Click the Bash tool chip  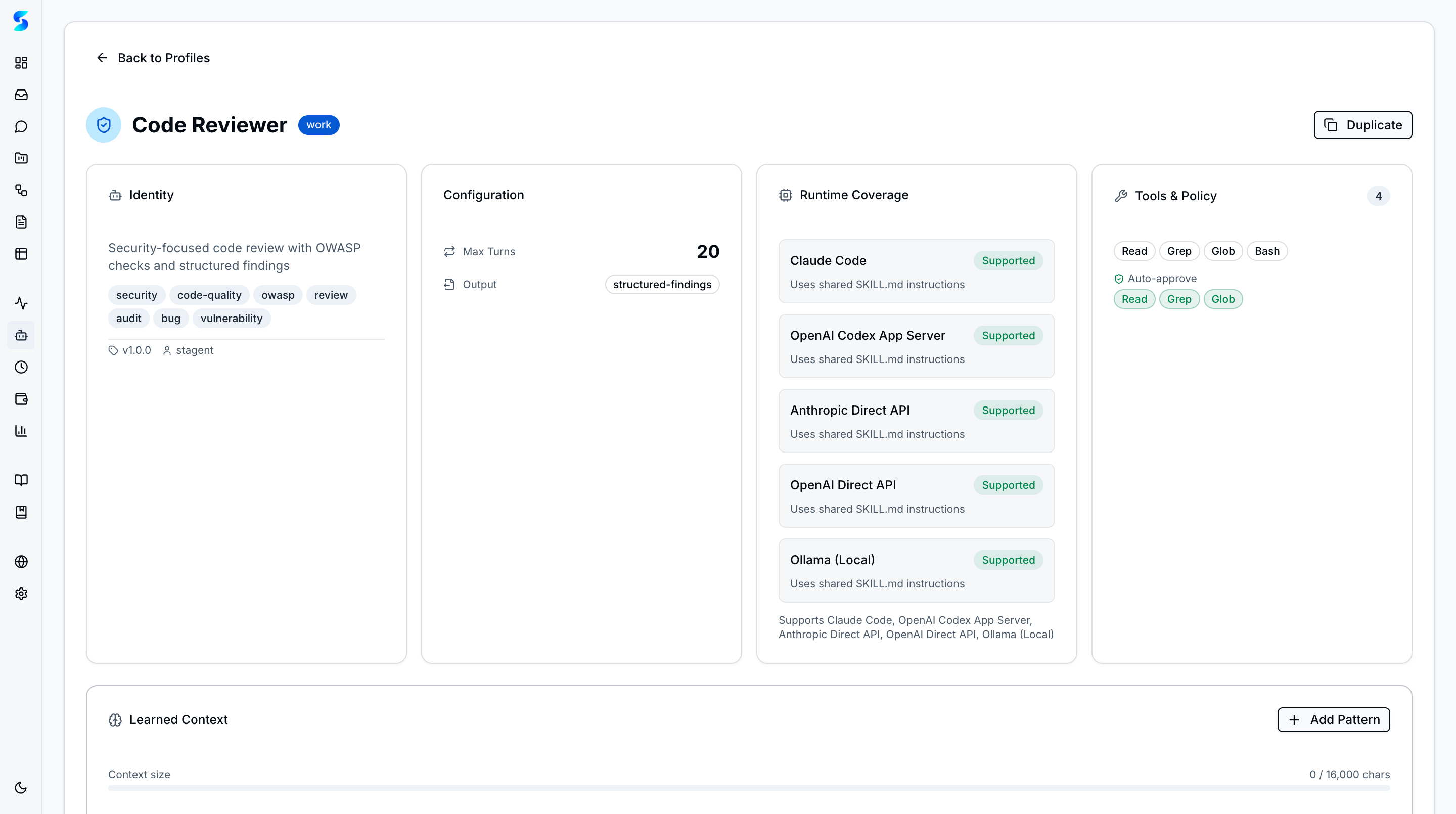1266,251
